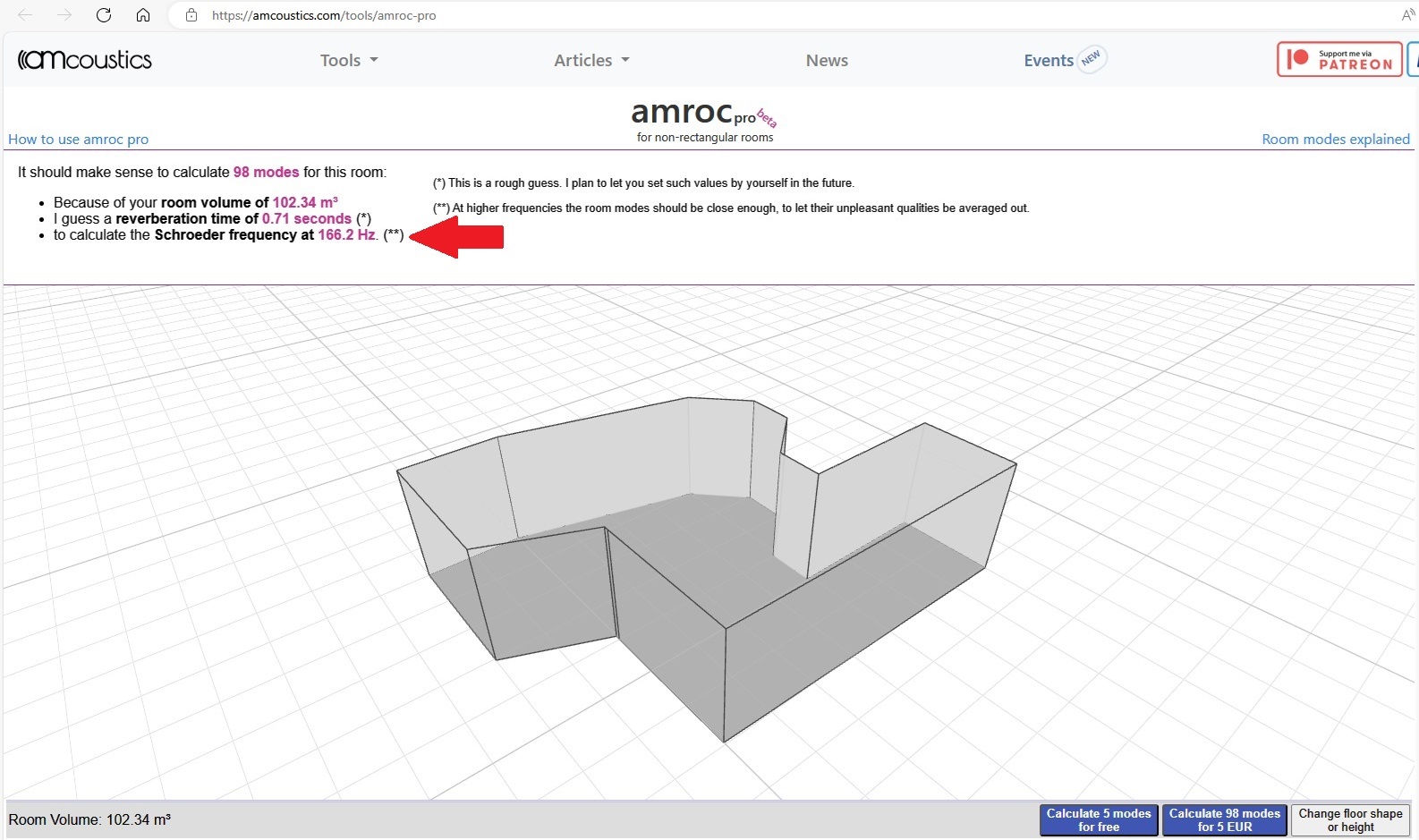Reload the page with refresh icon
Image resolution: width=1419 pixels, height=840 pixels.
pyautogui.click(x=104, y=15)
